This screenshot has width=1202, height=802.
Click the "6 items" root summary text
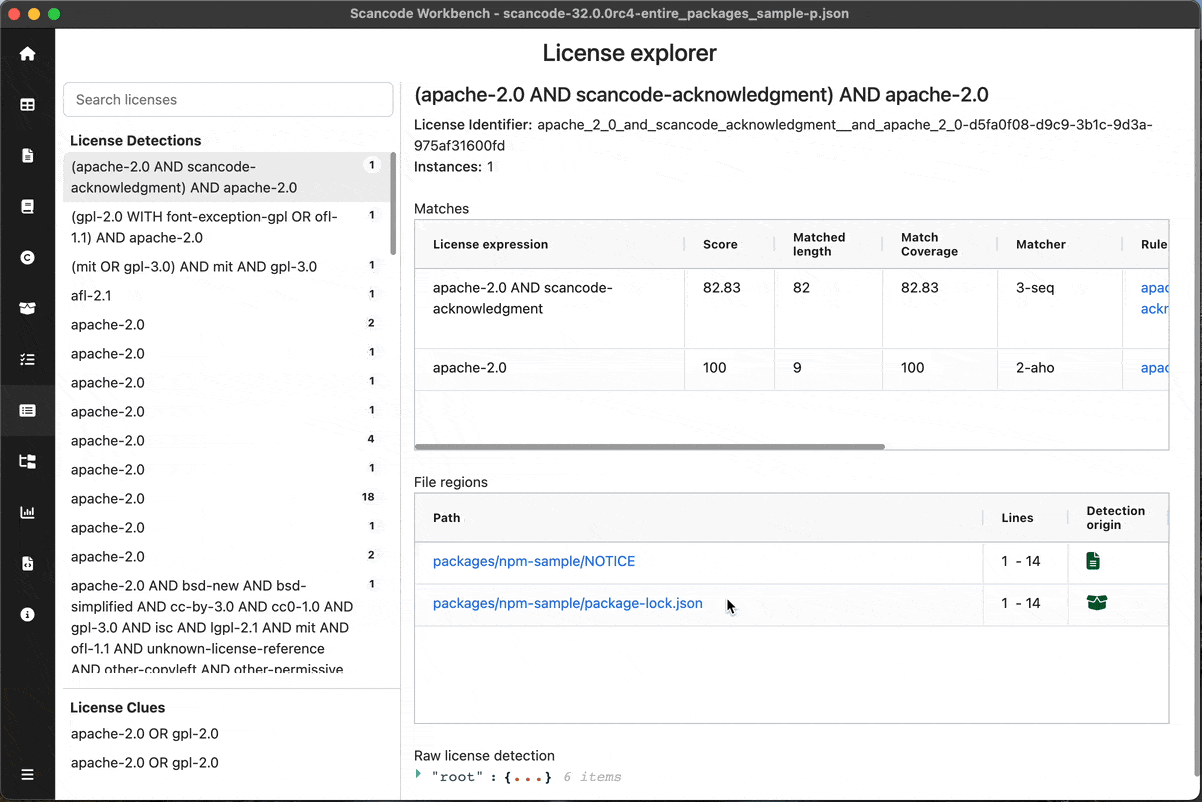point(592,777)
